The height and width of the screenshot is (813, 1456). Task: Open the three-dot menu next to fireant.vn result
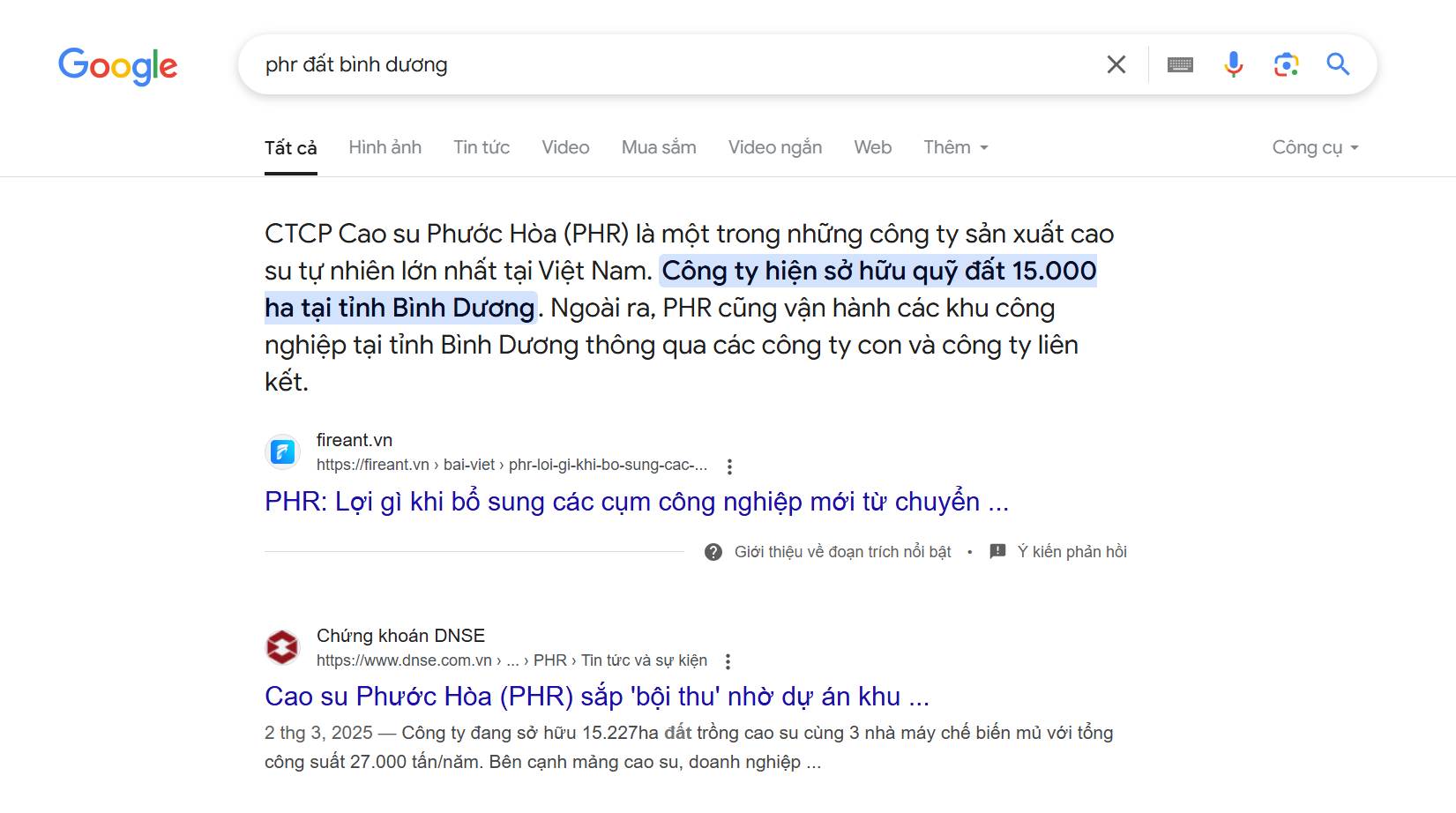(x=729, y=466)
